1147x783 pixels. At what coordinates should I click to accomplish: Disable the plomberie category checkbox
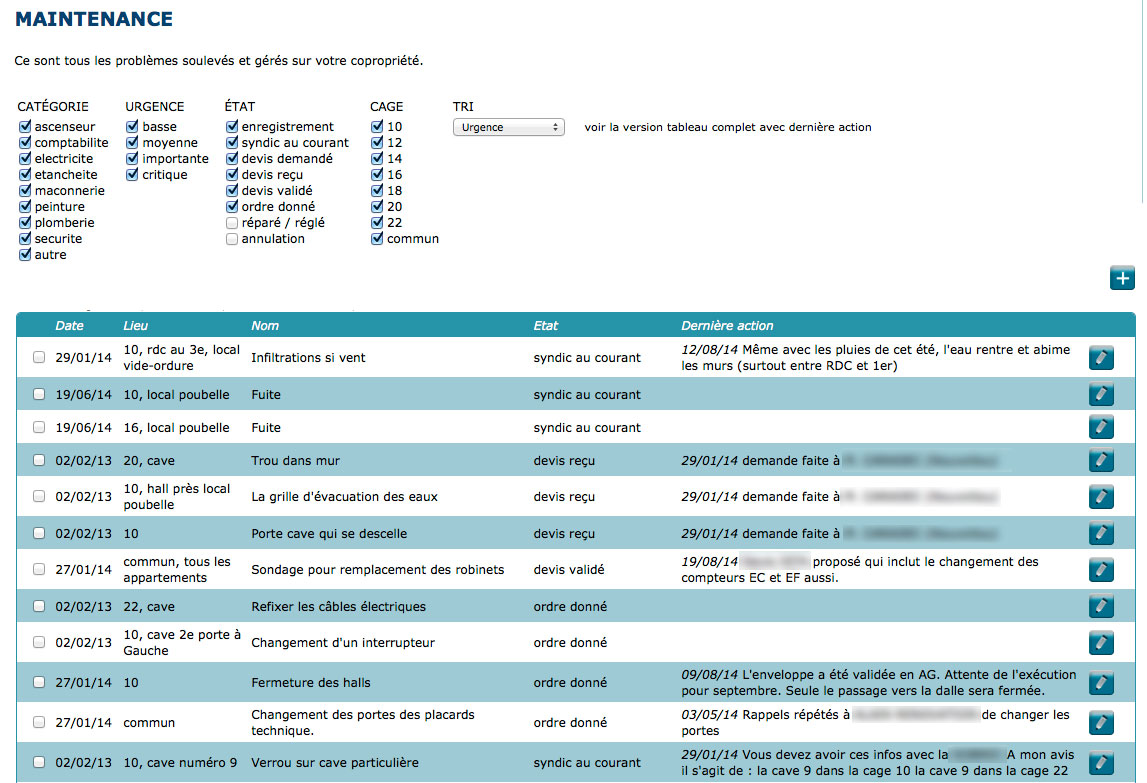[25, 222]
